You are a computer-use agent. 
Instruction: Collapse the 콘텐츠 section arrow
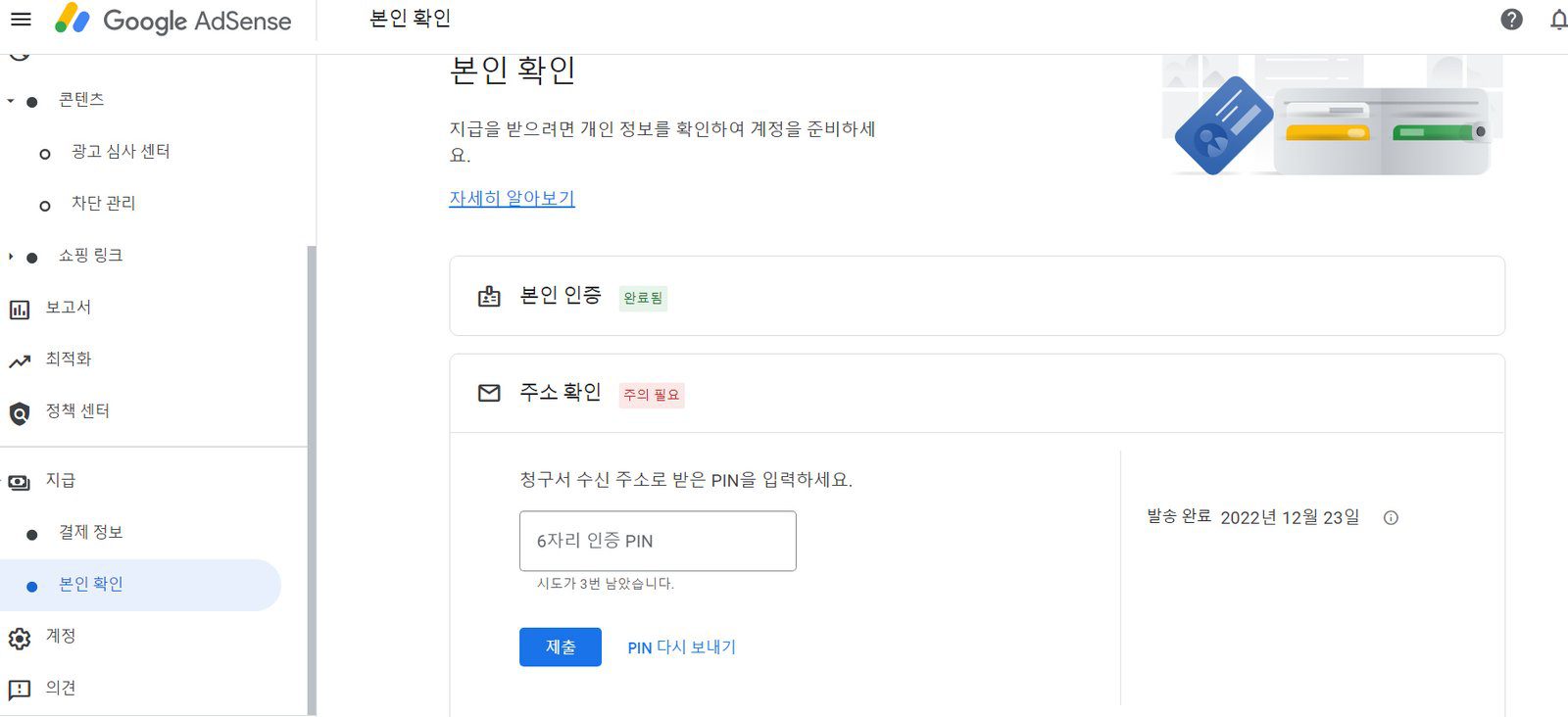point(11,101)
